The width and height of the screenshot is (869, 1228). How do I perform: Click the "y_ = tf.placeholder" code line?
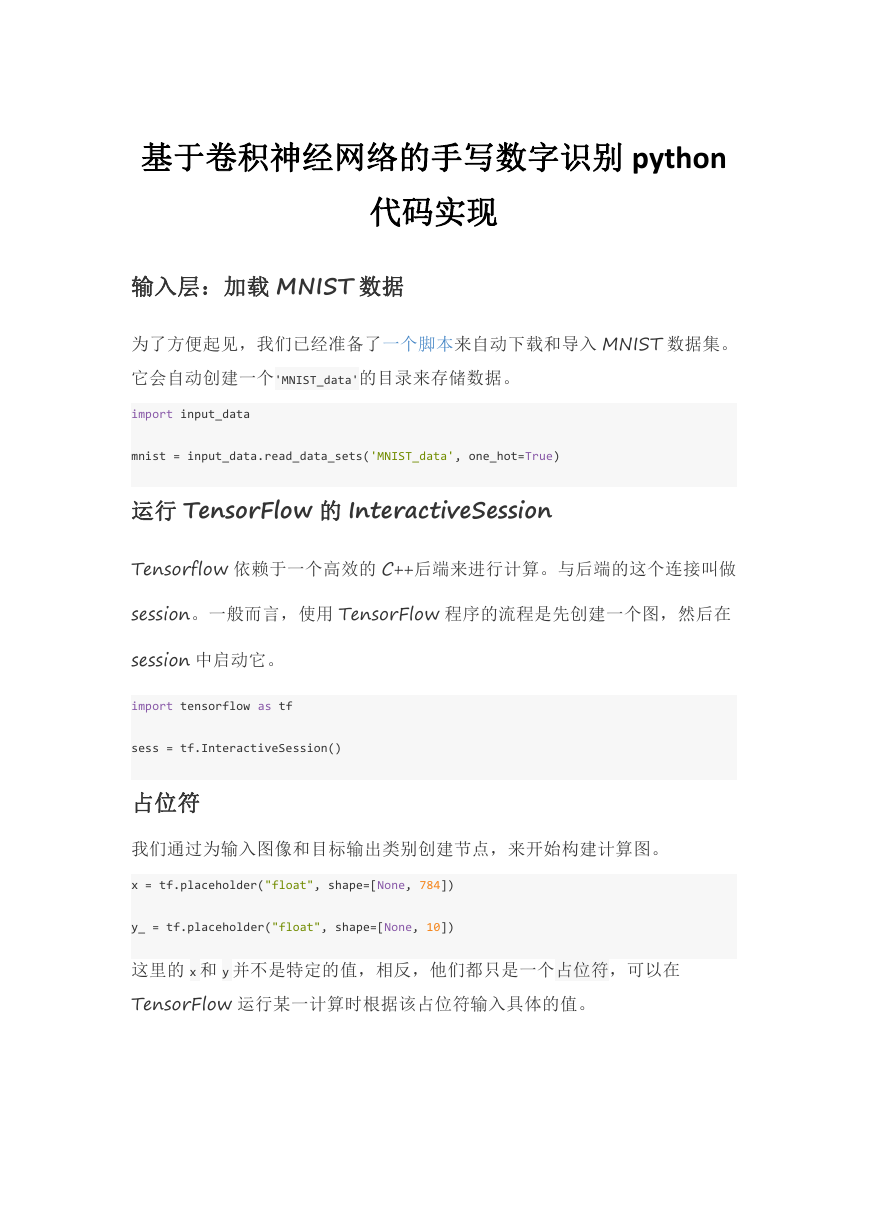293,927
